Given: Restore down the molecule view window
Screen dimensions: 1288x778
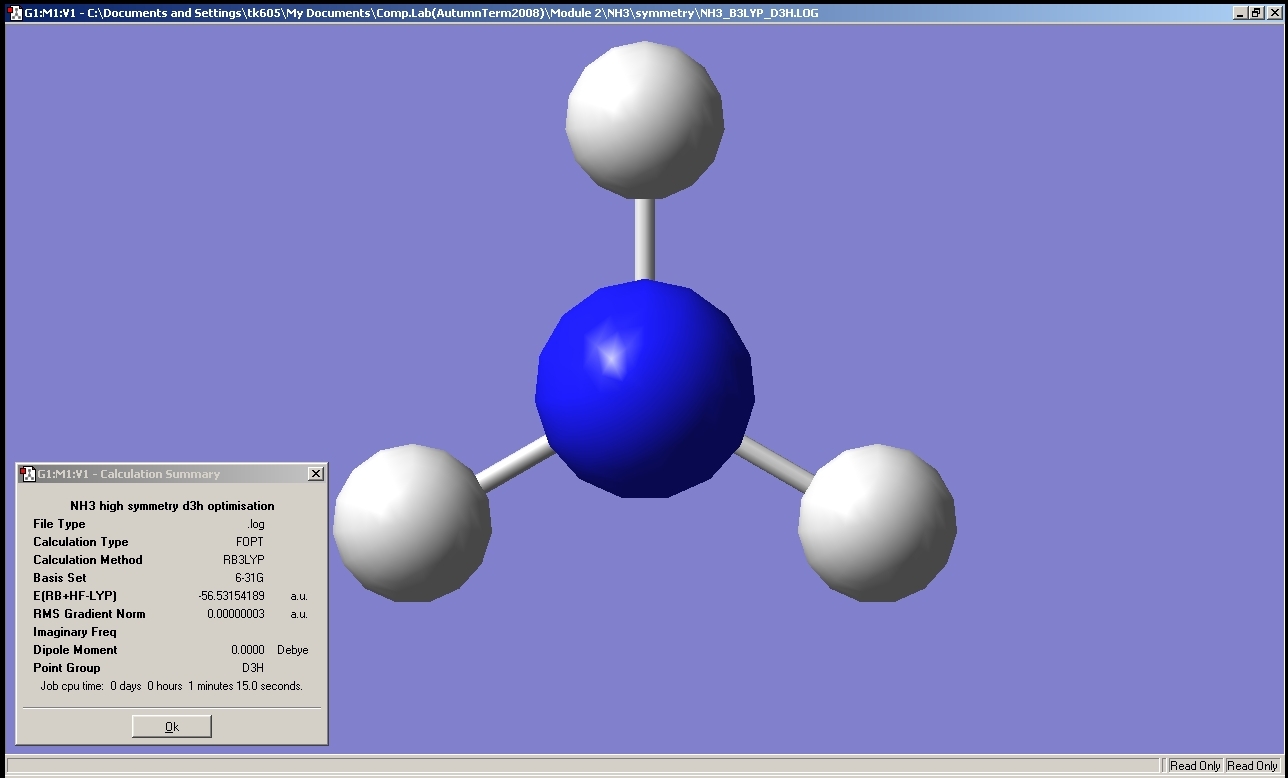Looking at the screenshot, I should [1256, 13].
